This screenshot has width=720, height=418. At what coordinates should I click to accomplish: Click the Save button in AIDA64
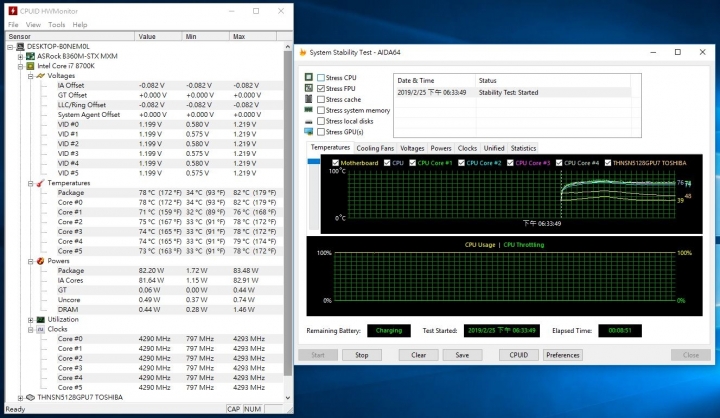[462, 355]
